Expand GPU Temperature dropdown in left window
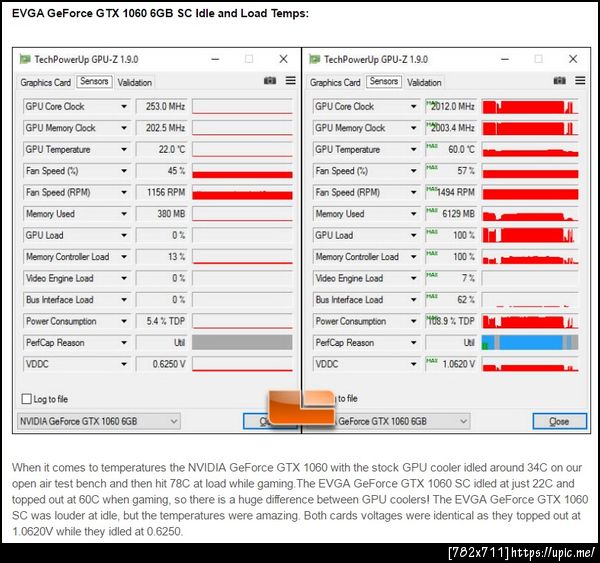Screen dimensions: 600x563 (x=124, y=149)
